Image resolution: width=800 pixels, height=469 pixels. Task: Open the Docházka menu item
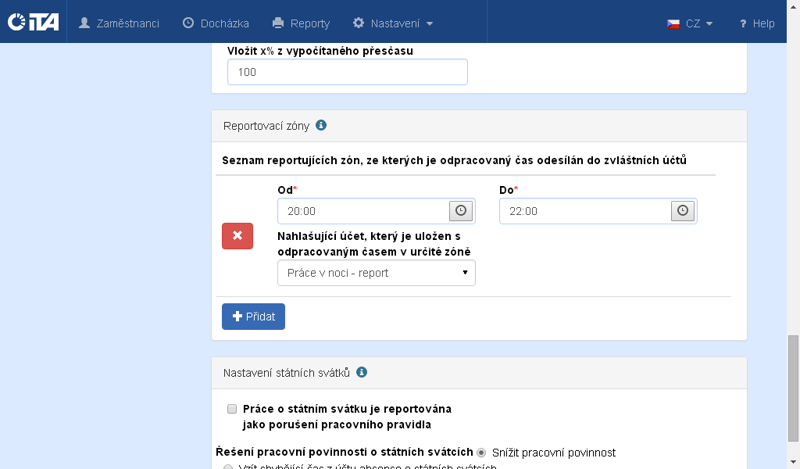tap(215, 23)
